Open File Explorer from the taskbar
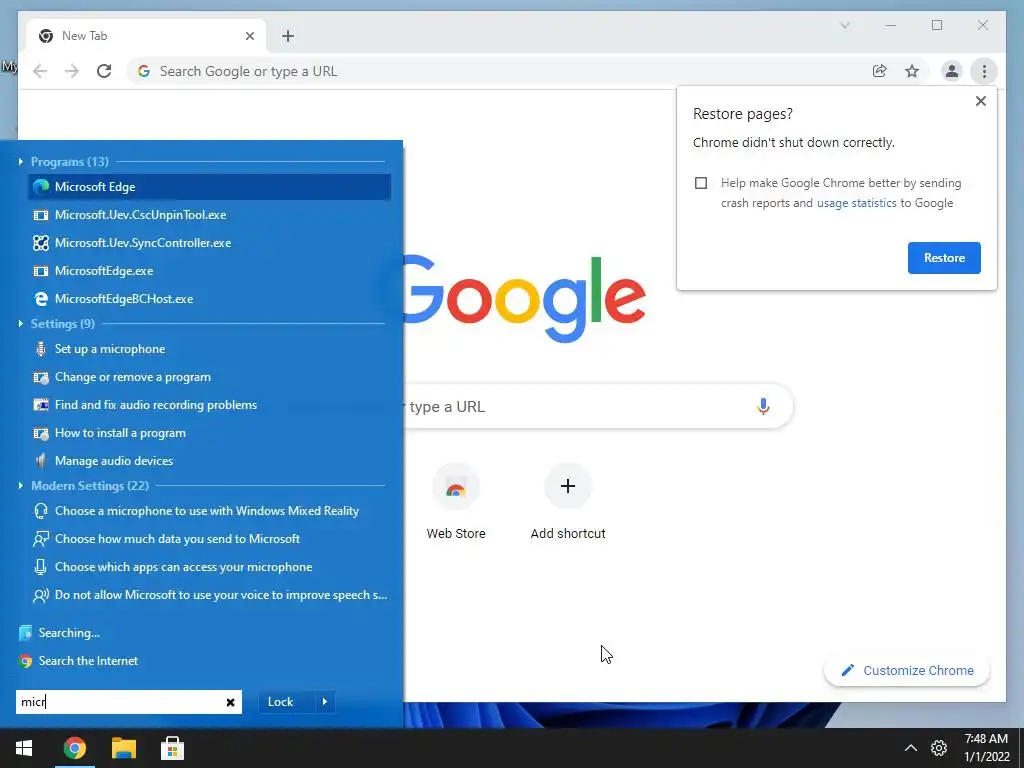The width and height of the screenshot is (1024, 768). tap(123, 748)
